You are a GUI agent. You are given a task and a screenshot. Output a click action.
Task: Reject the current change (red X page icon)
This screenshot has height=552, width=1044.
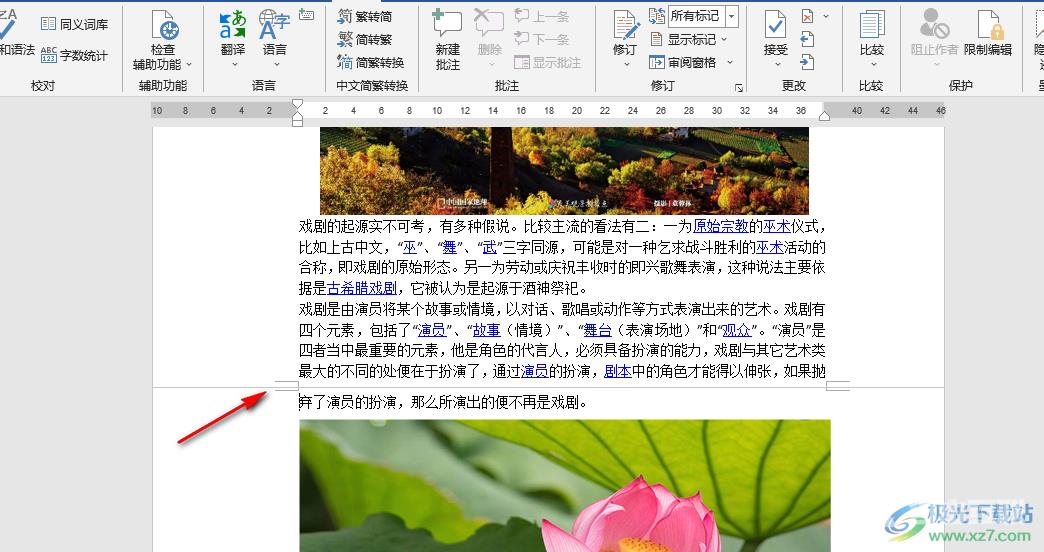point(807,16)
